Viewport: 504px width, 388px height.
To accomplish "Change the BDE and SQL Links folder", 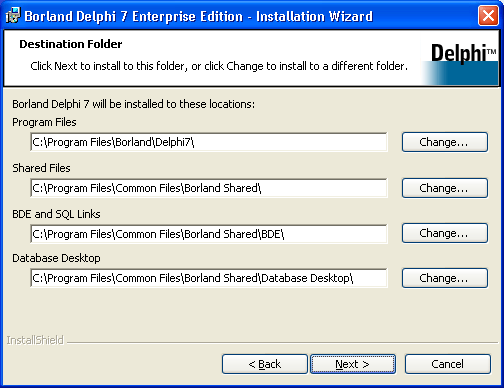I will click(445, 233).
